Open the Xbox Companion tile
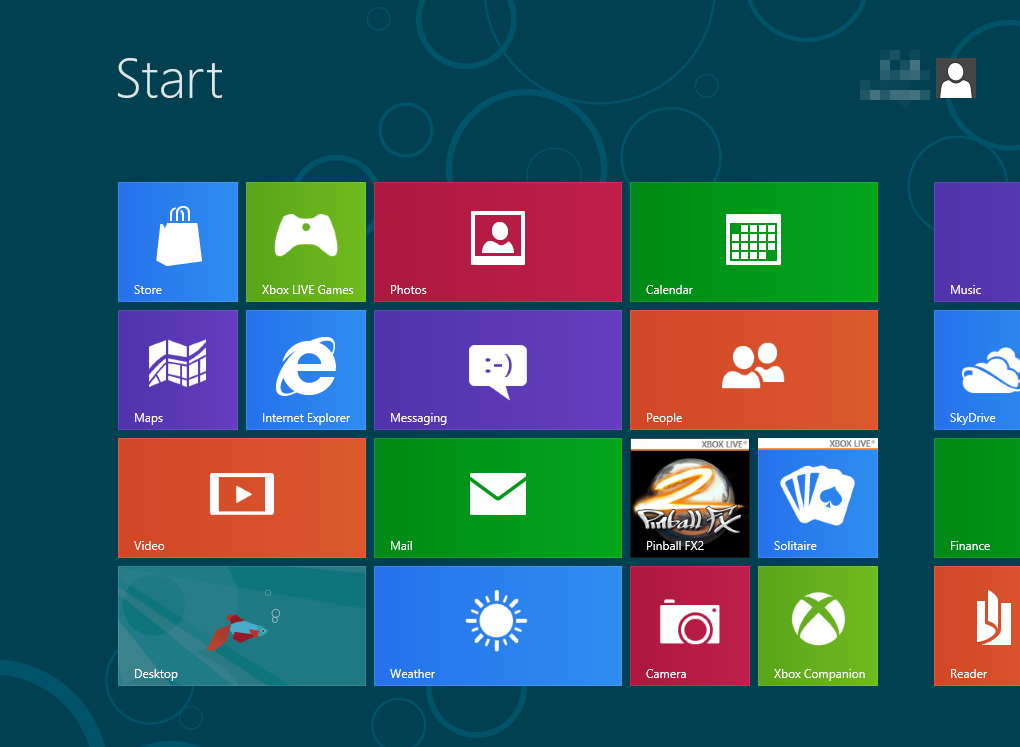Image resolution: width=1020 pixels, height=747 pixels. point(818,626)
